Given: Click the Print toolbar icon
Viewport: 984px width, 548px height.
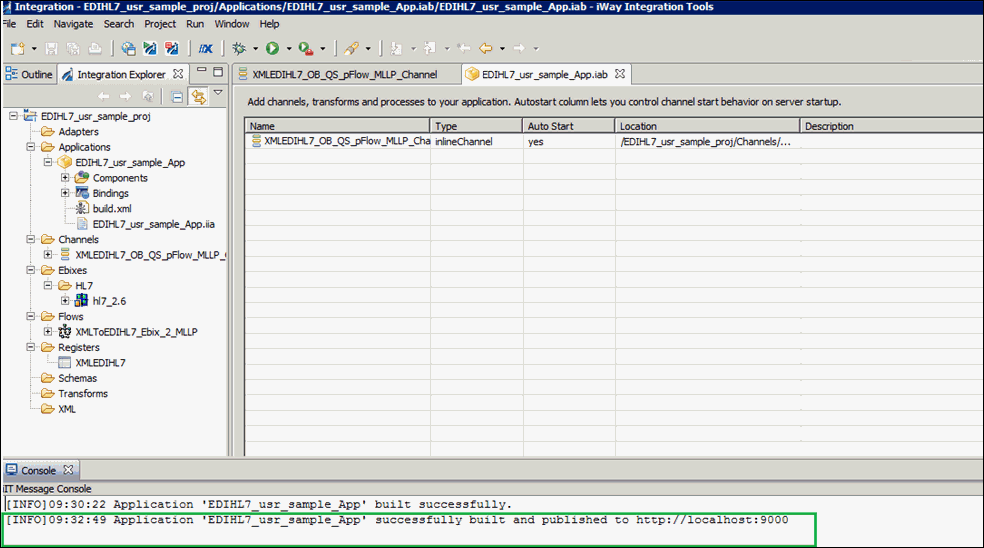Looking at the screenshot, I should [94, 48].
